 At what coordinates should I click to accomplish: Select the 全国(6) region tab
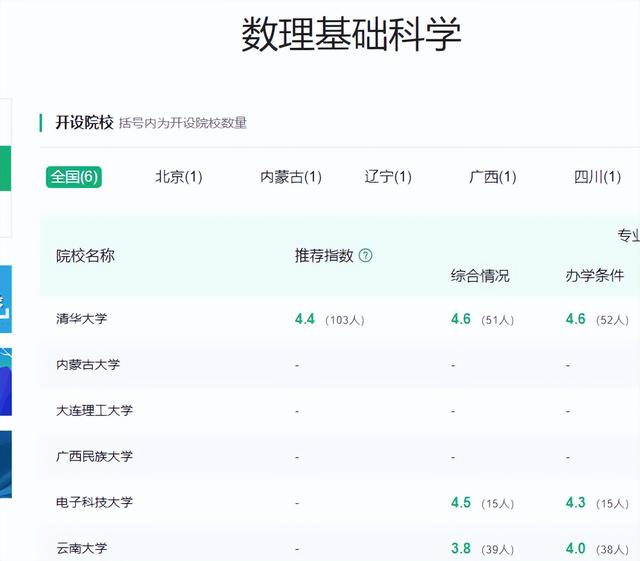click(x=74, y=177)
